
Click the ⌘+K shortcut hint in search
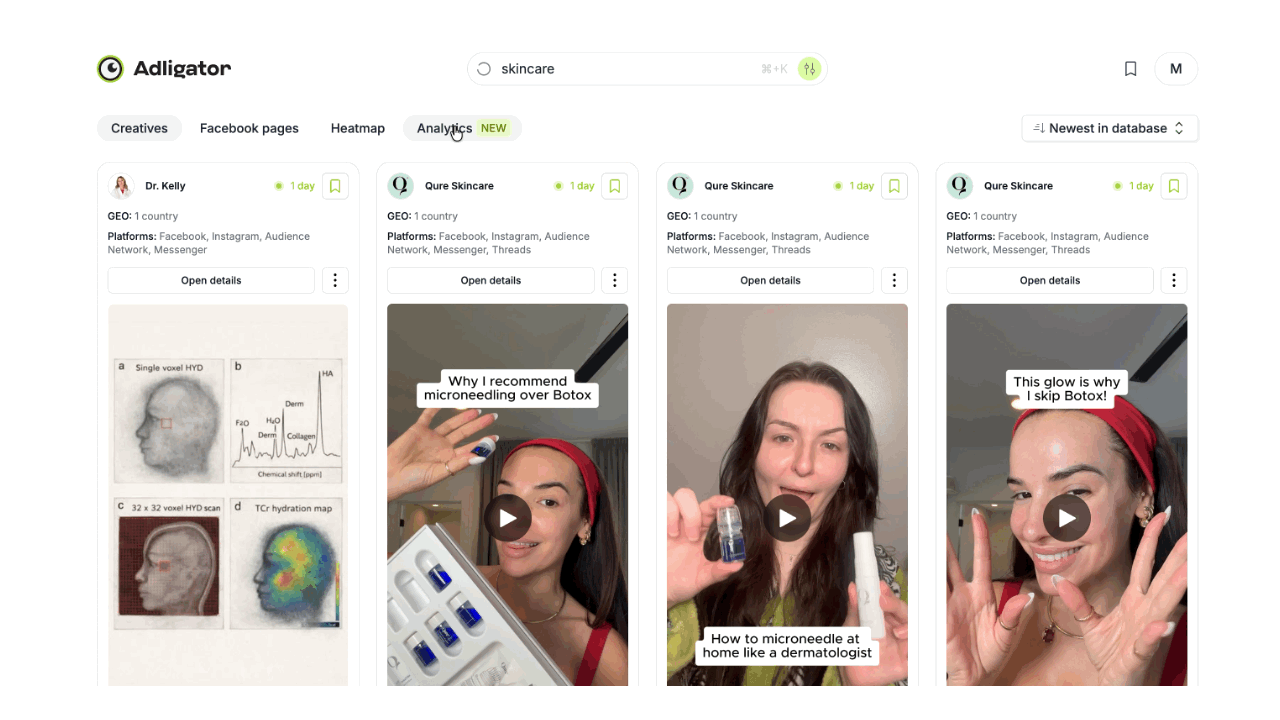(x=774, y=69)
